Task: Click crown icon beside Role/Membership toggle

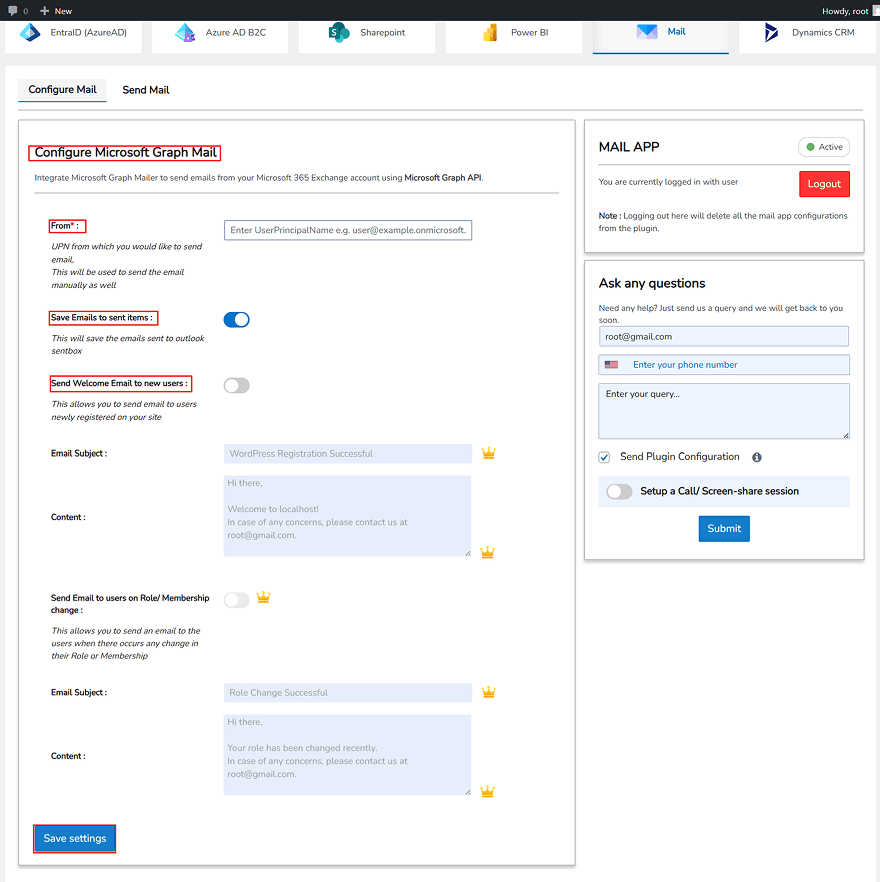Action: [x=263, y=597]
